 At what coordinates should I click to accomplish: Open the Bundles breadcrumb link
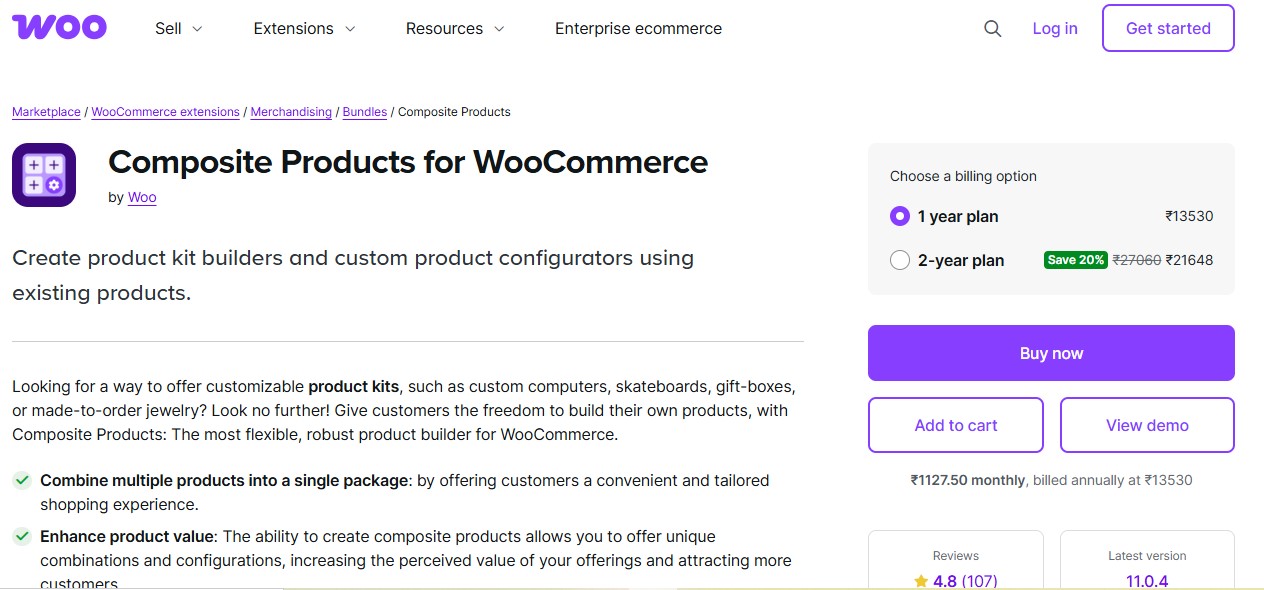point(364,112)
